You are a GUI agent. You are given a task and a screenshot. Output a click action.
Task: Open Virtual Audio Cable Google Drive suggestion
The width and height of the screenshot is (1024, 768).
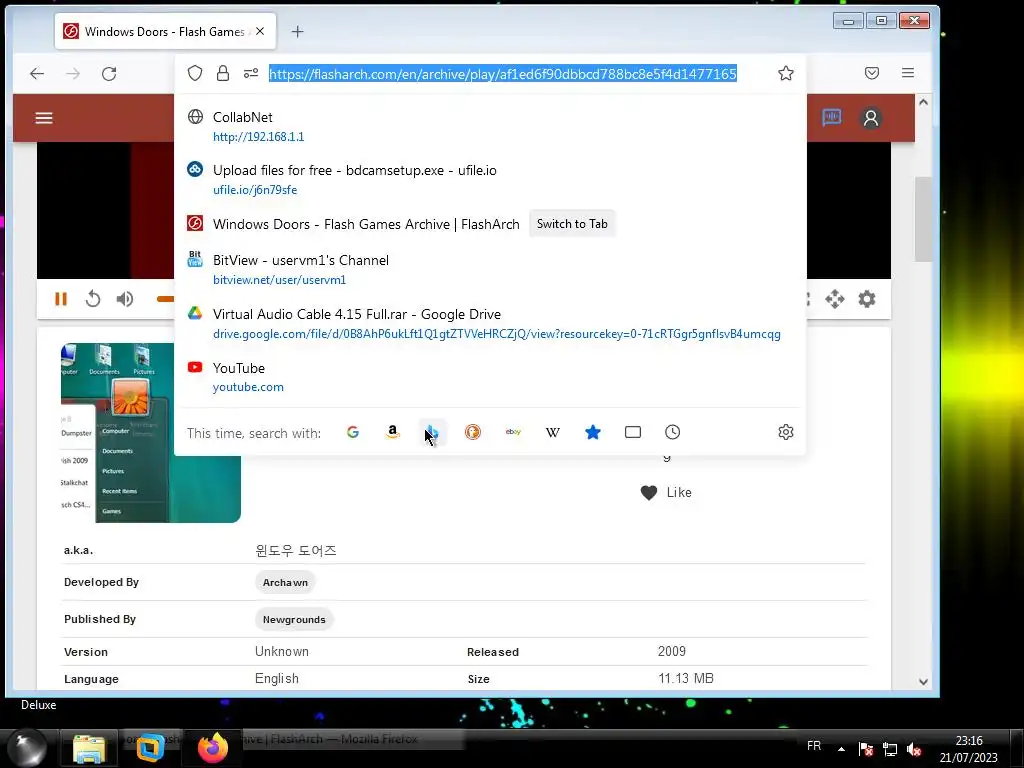(x=490, y=324)
